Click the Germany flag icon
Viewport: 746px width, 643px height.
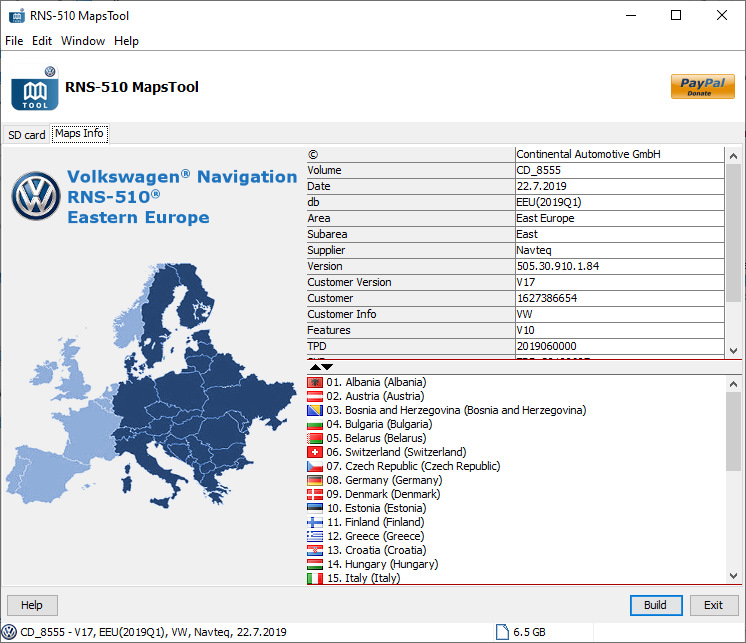[314, 480]
